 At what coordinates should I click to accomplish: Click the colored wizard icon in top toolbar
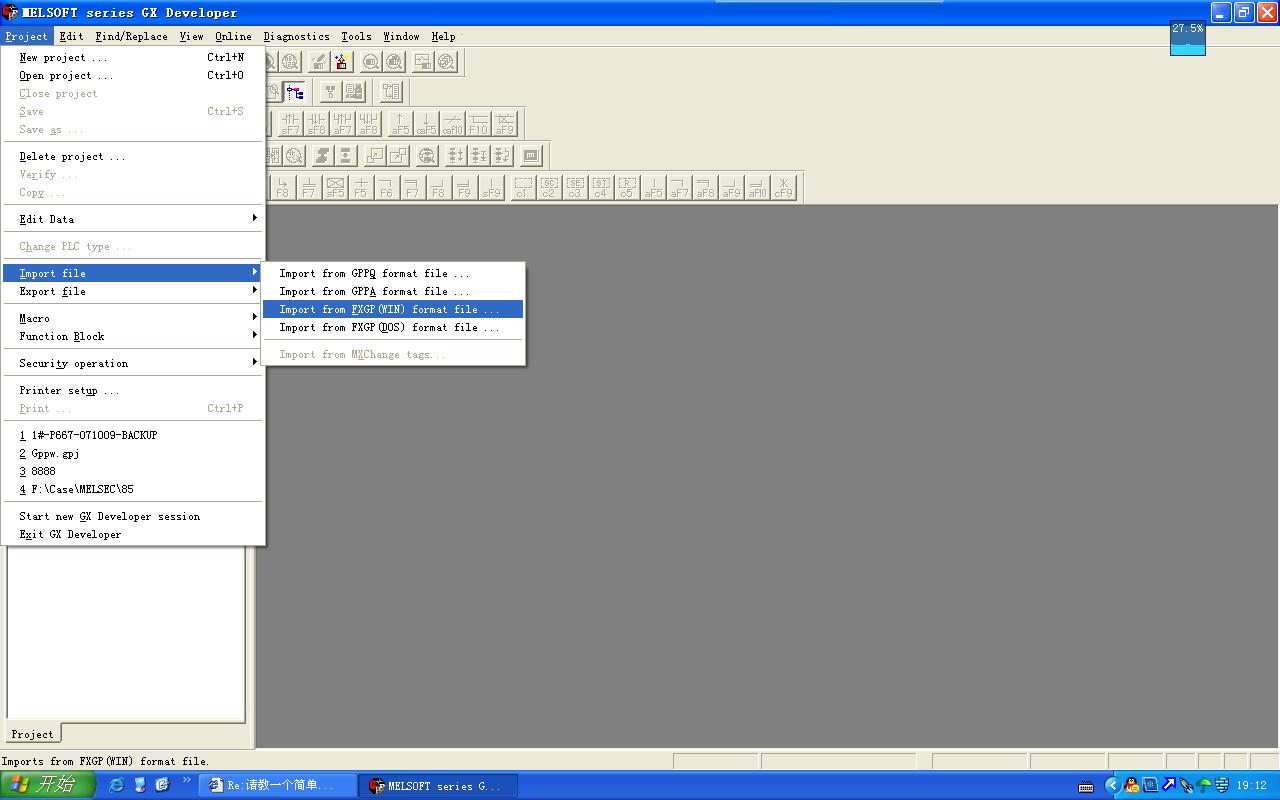[x=342, y=62]
